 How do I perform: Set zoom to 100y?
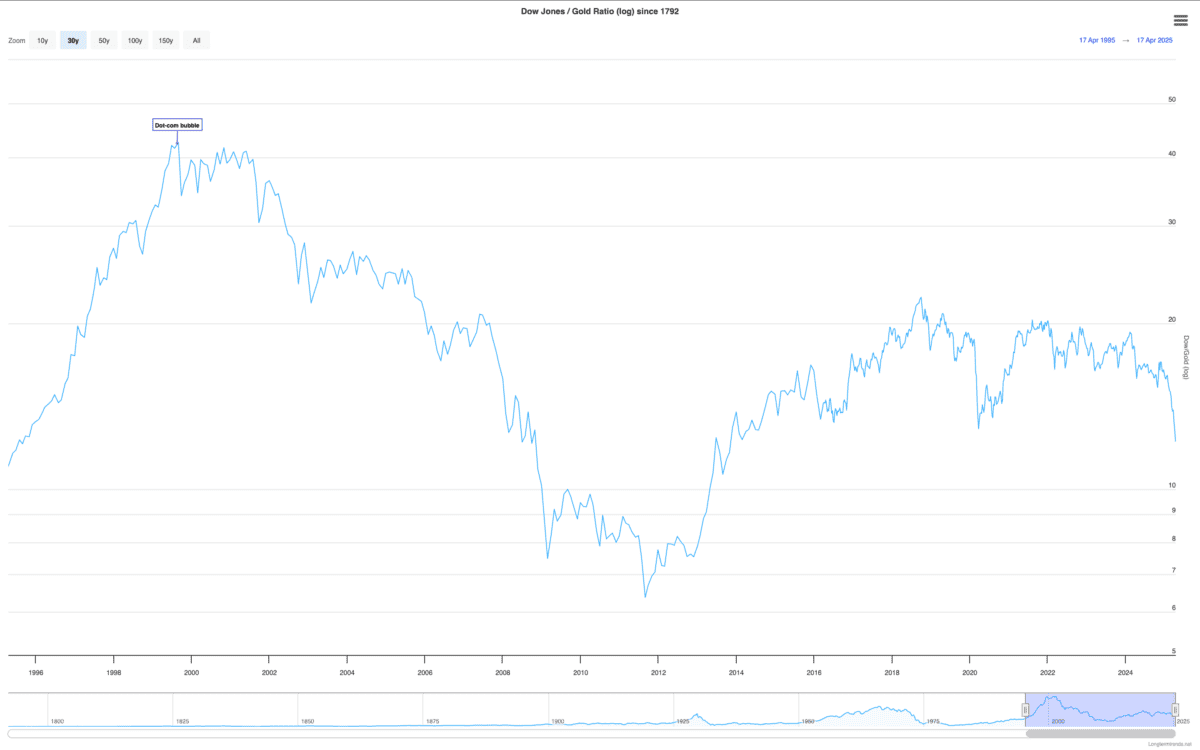(135, 41)
